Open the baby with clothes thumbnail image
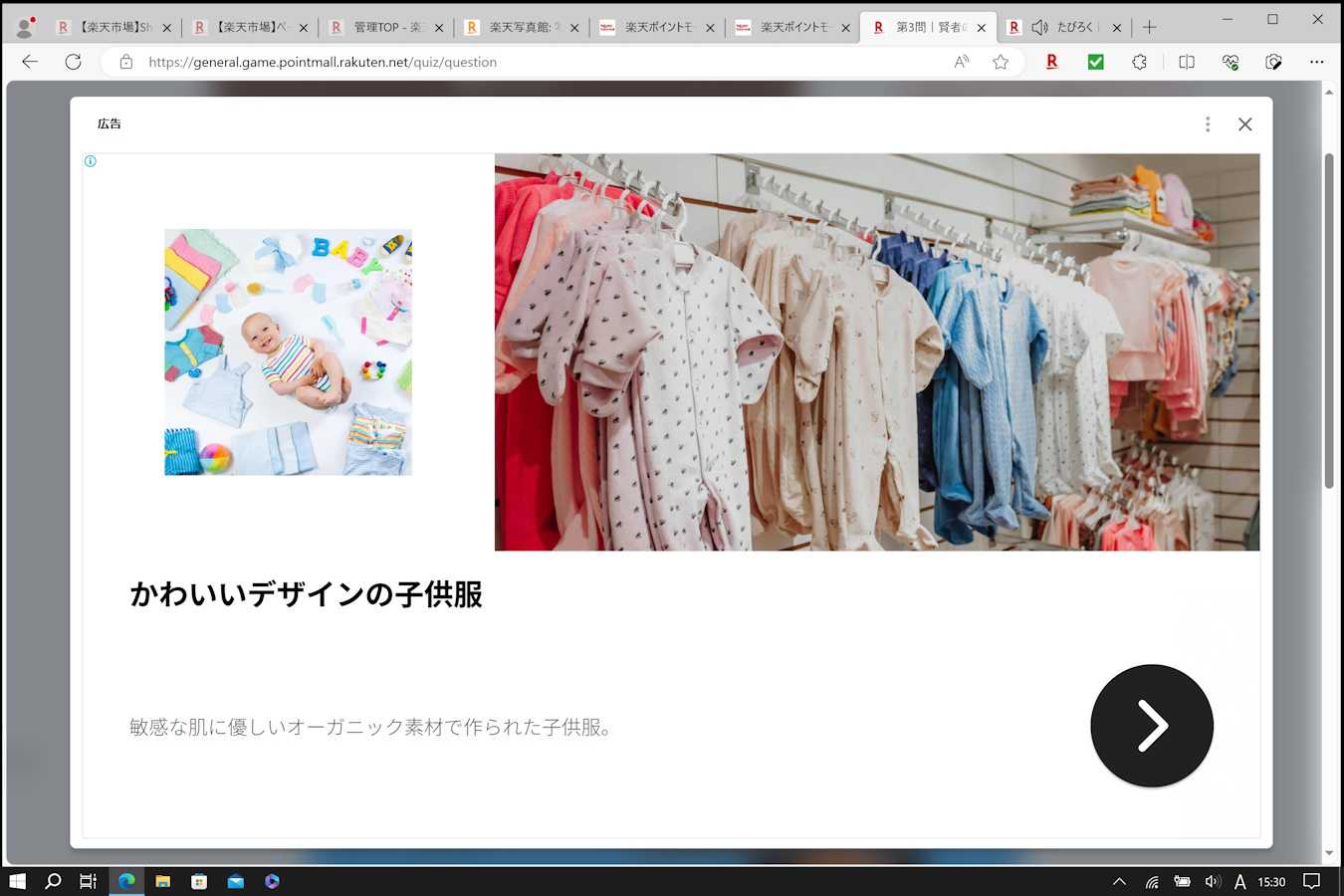The image size is (1344, 896). pos(288,352)
